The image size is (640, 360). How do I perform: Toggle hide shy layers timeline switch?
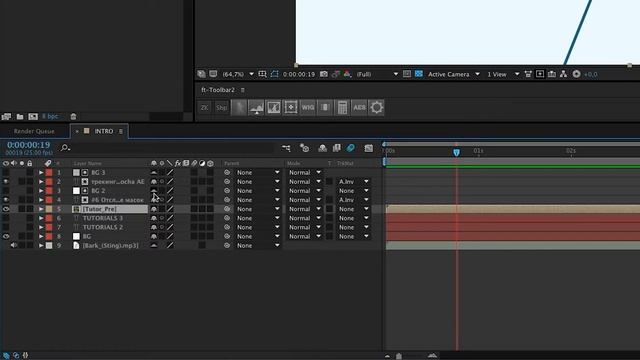322,148
